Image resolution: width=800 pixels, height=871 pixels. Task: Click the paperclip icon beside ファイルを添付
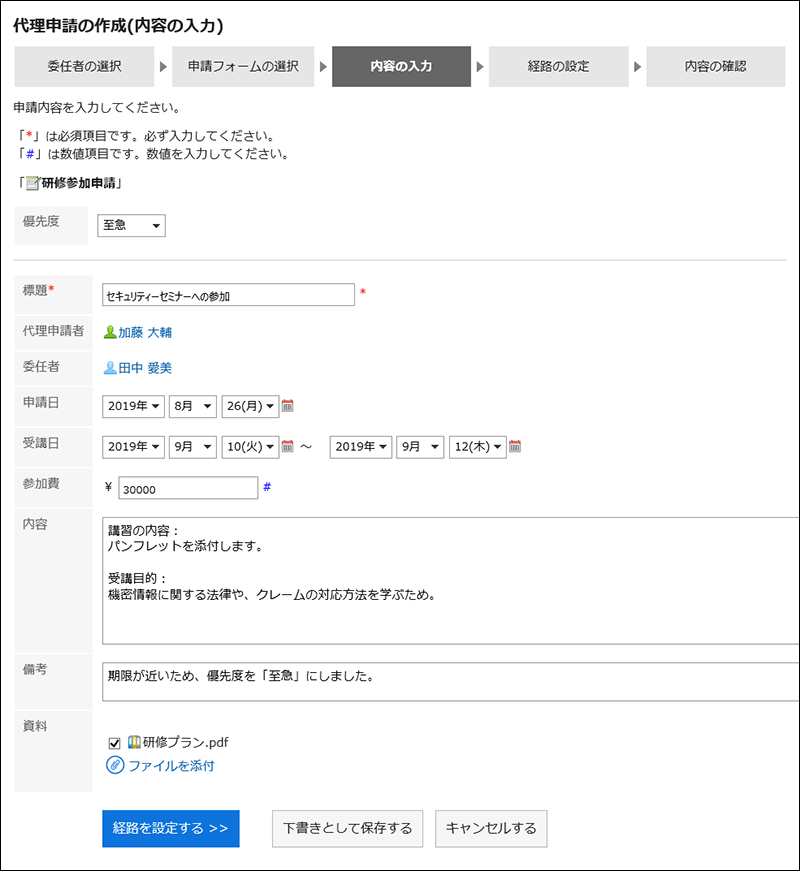pyautogui.click(x=115, y=765)
